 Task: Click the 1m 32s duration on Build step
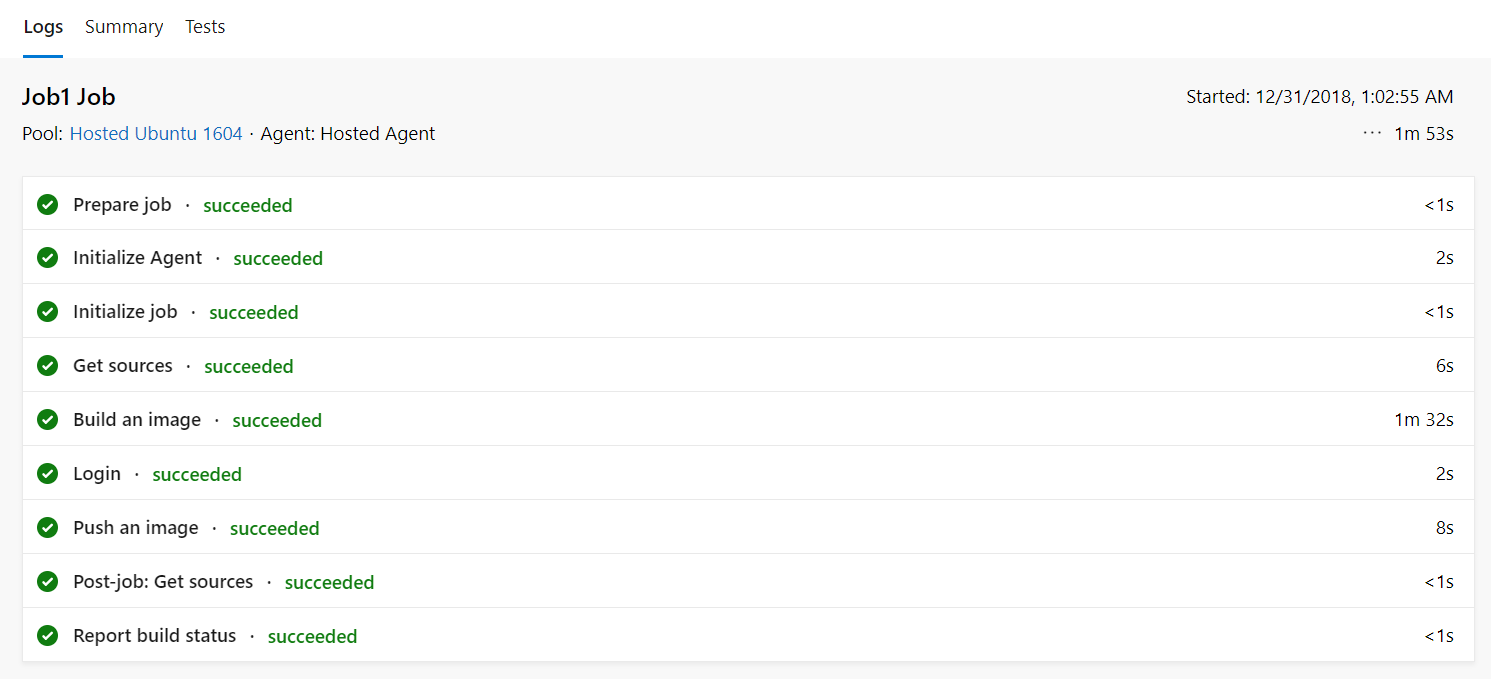coord(1423,420)
